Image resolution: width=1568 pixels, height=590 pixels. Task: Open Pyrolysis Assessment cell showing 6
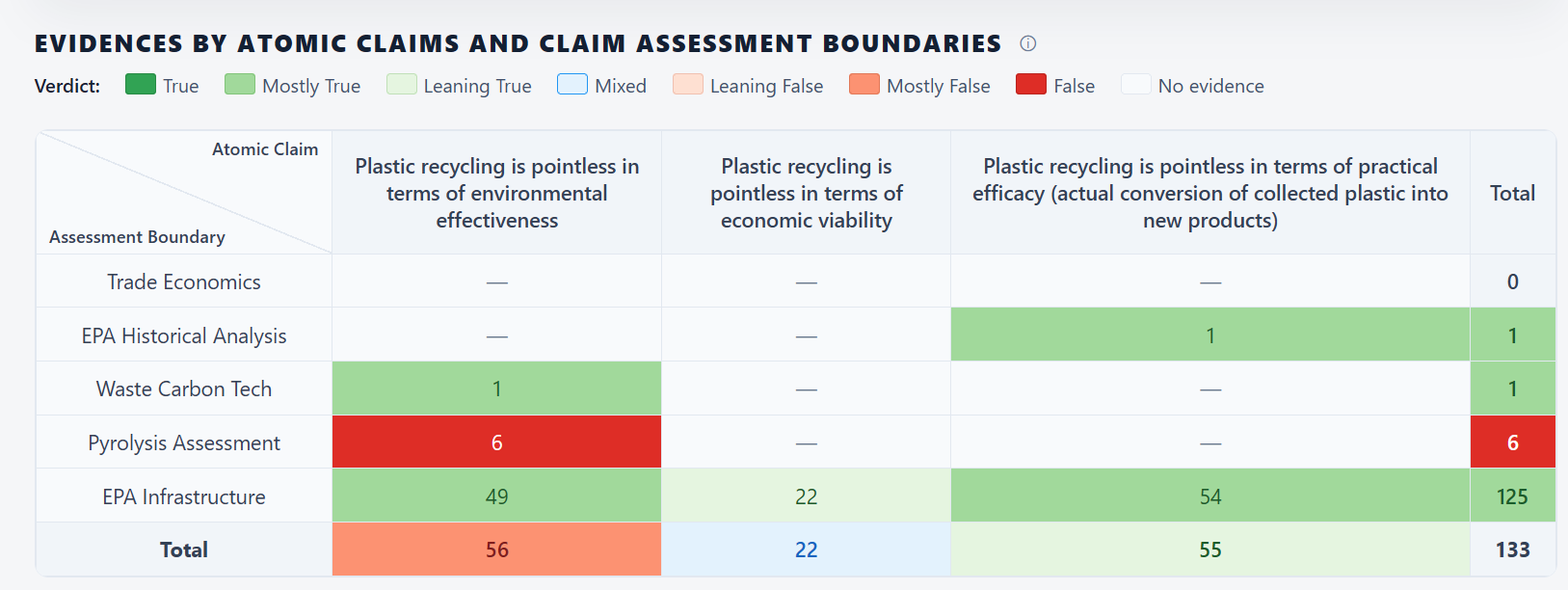click(x=496, y=442)
